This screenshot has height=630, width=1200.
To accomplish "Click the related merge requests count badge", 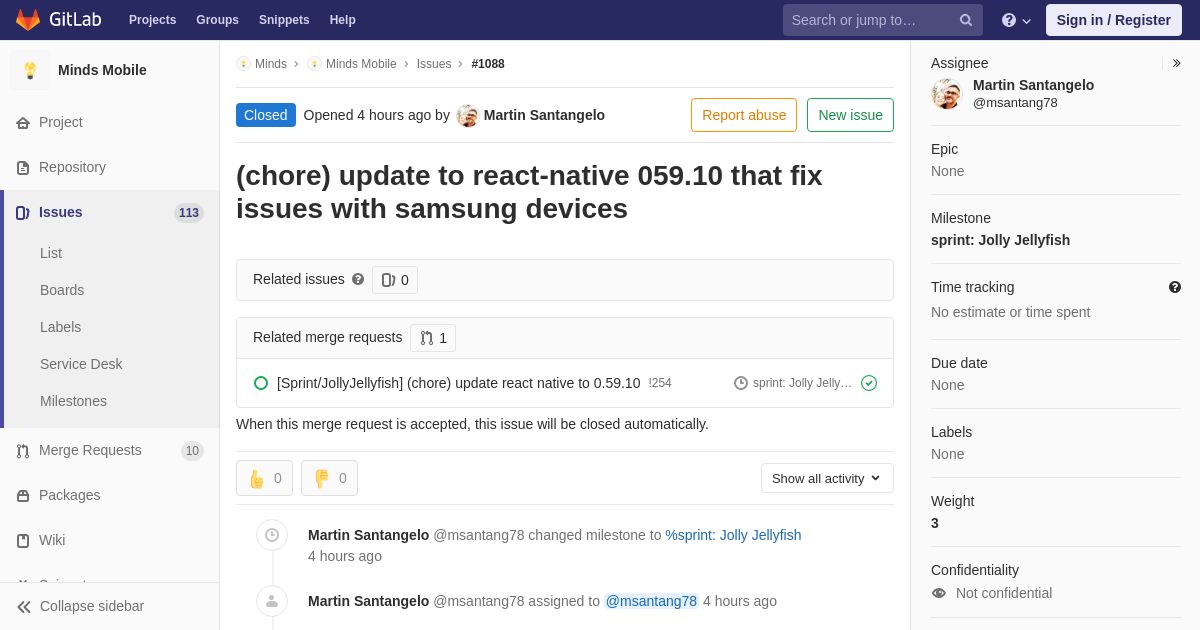I will (433, 338).
